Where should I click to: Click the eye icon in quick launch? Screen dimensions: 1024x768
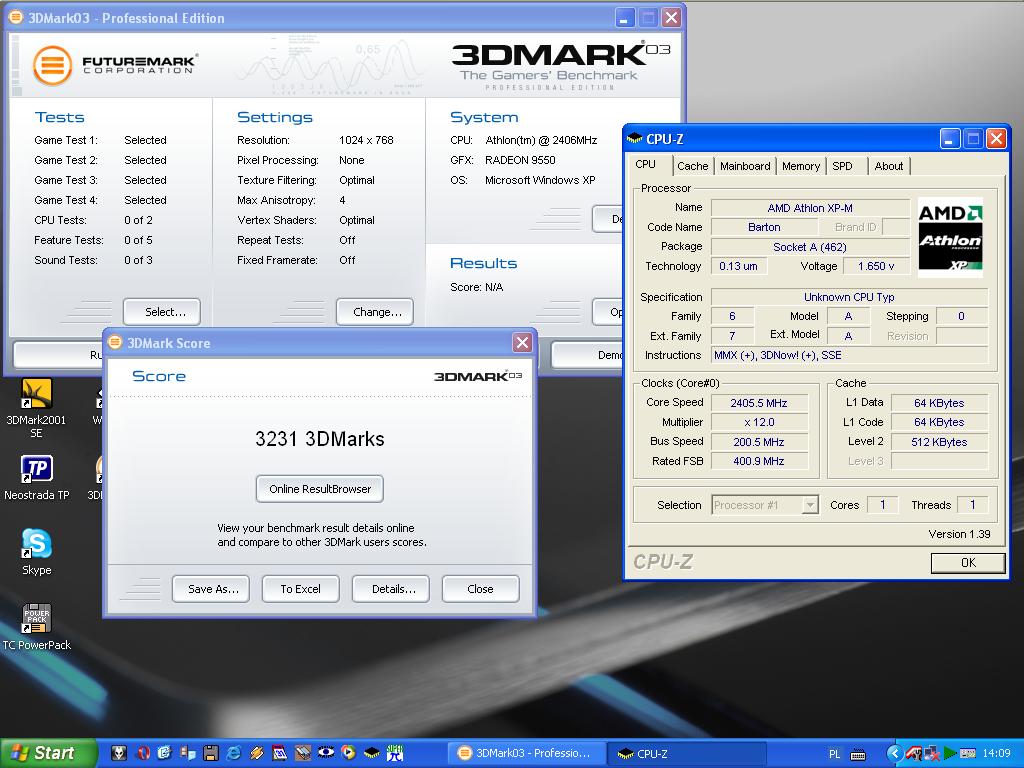(x=327, y=753)
